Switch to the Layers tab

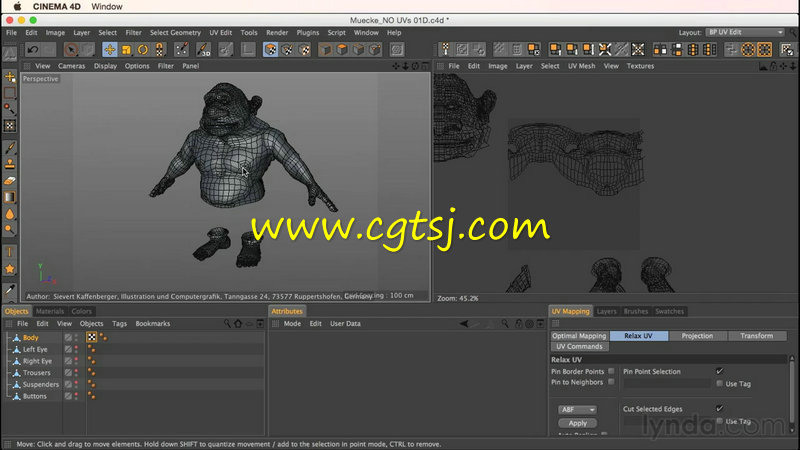point(607,311)
